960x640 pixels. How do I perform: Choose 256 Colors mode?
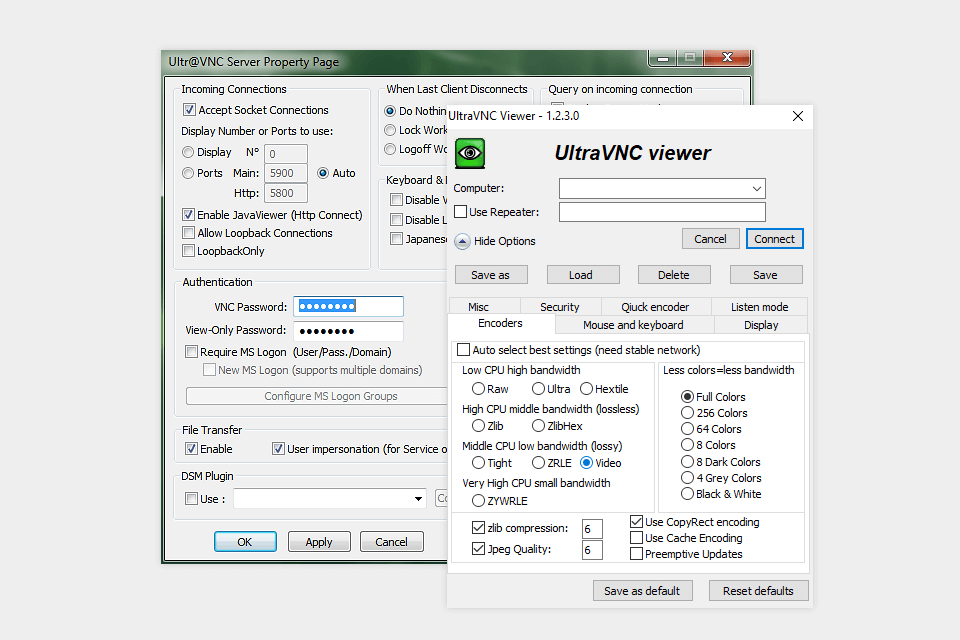click(690, 412)
